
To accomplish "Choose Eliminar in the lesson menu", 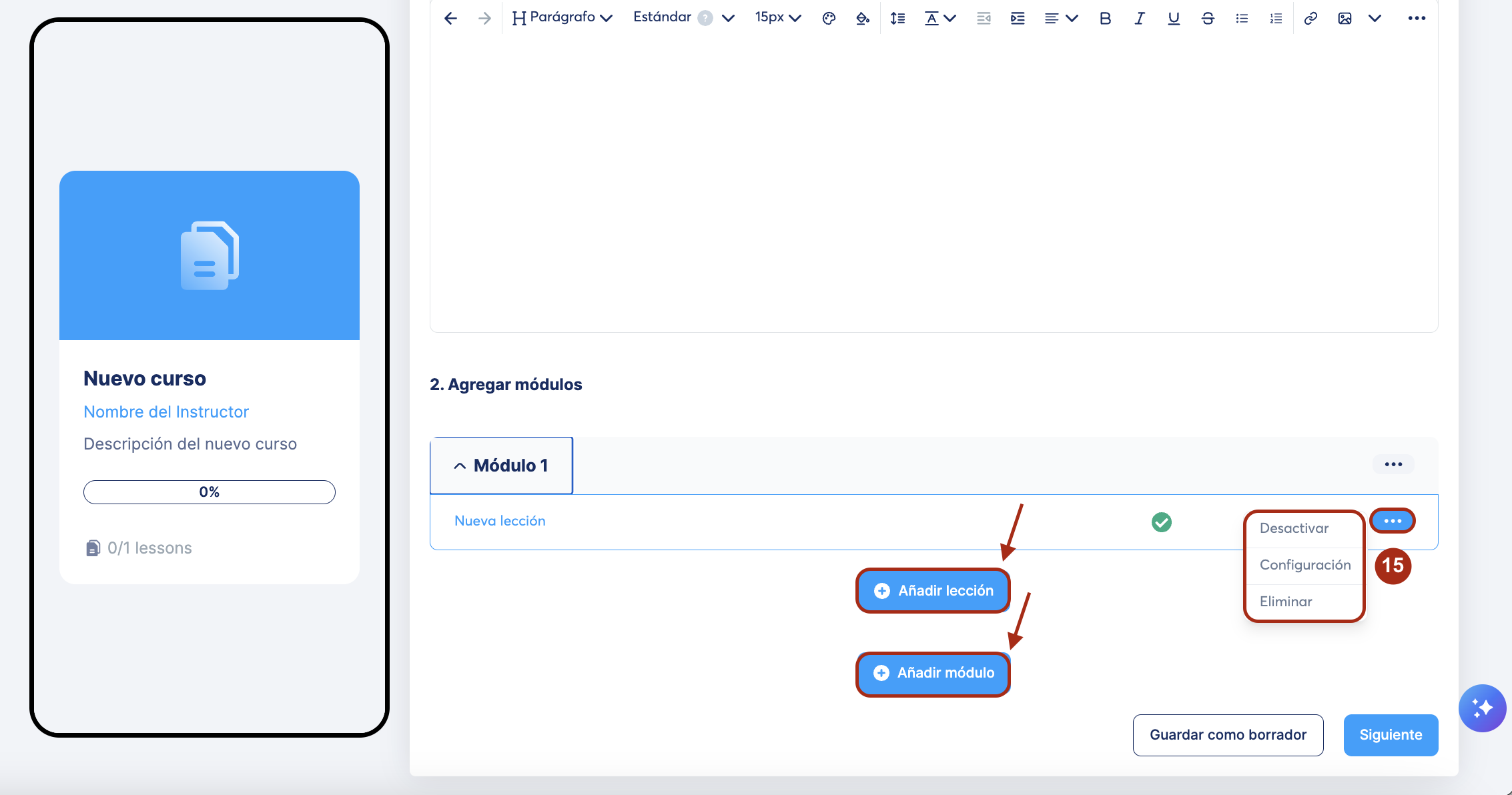I will [1286, 602].
